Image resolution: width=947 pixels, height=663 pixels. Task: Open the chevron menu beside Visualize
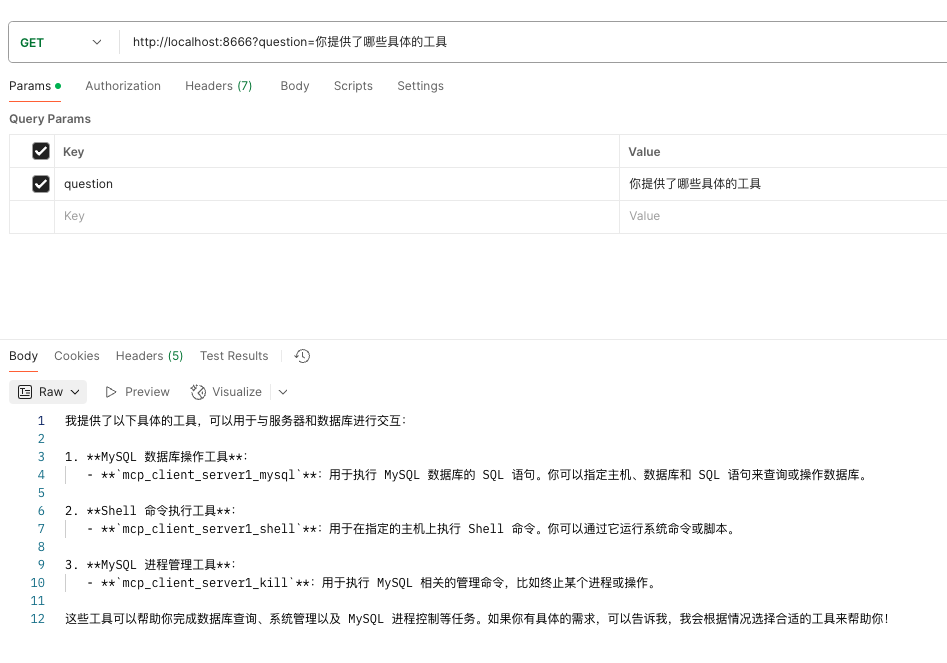pyautogui.click(x=283, y=392)
